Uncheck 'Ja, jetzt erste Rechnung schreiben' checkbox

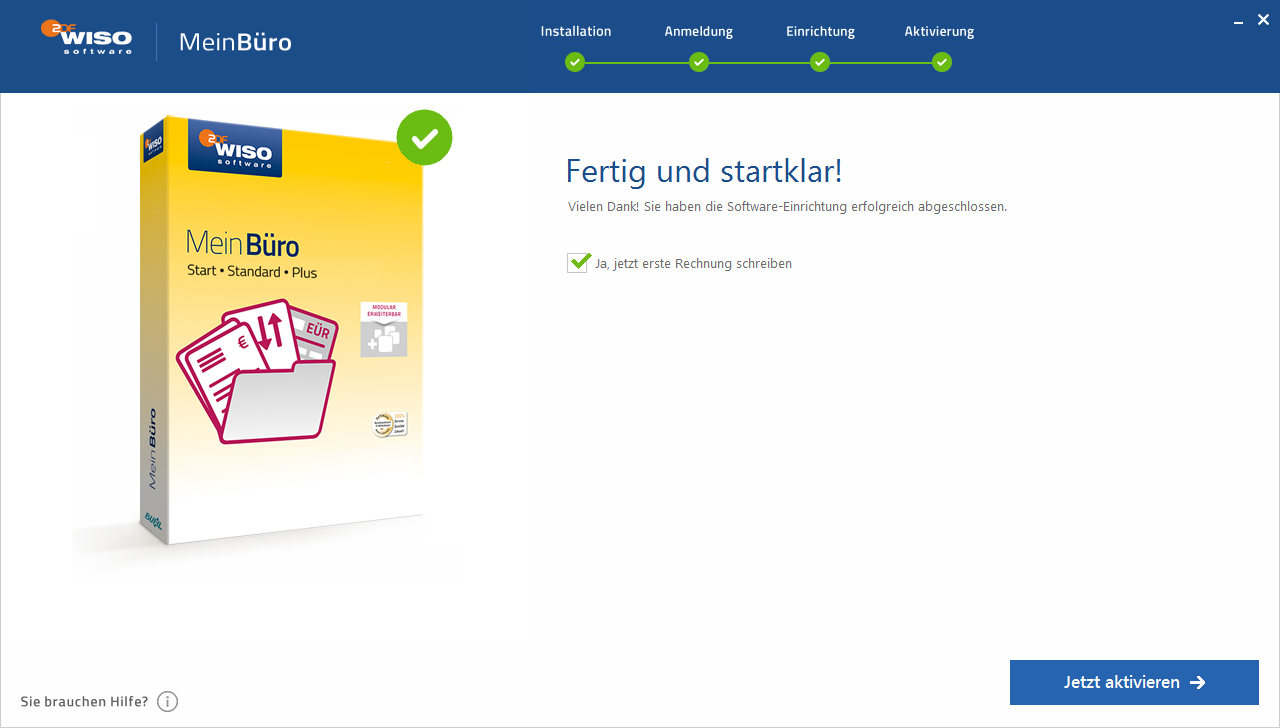[578, 263]
